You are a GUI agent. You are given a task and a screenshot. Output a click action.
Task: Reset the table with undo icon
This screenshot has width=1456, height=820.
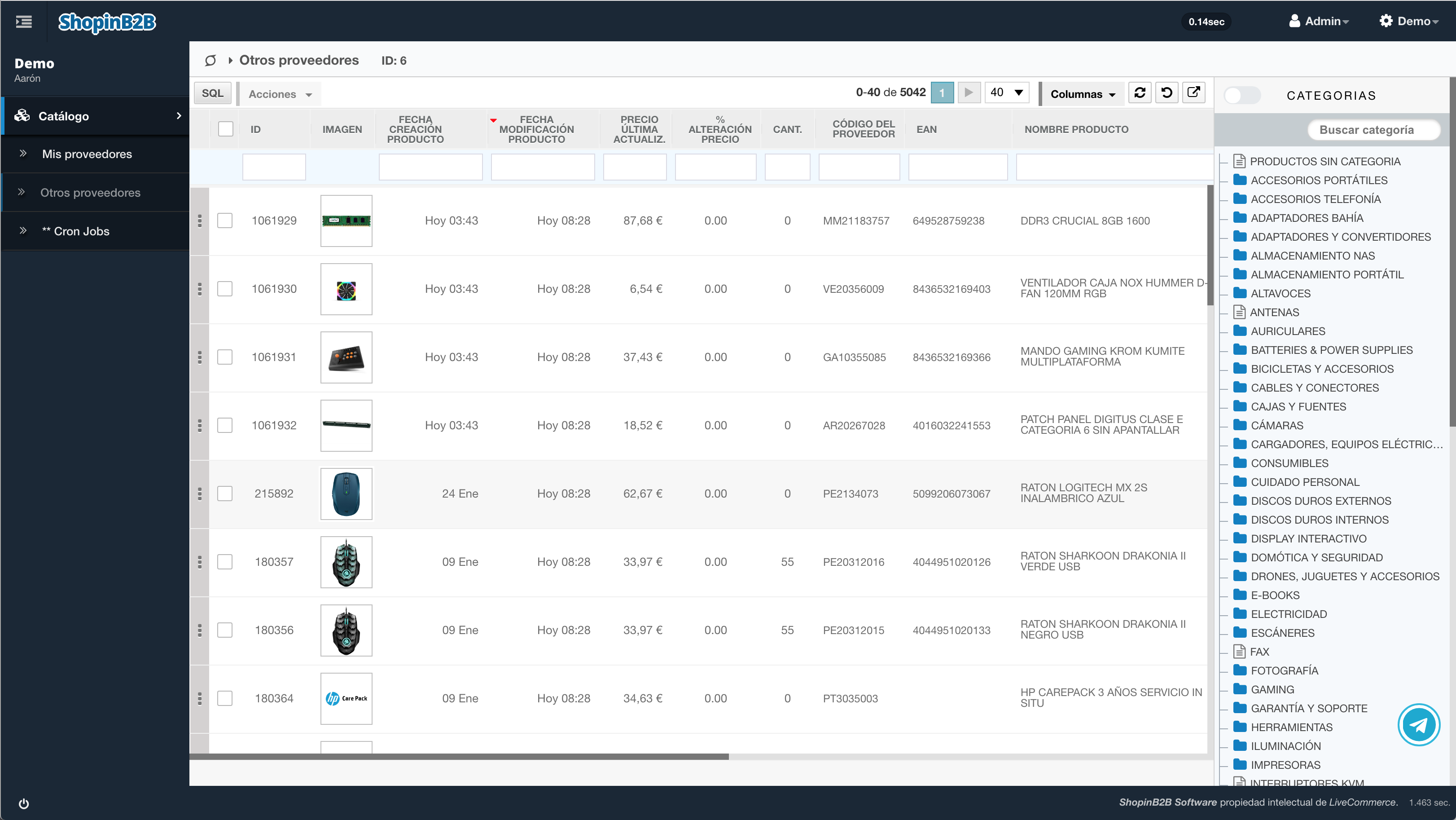tap(1167, 93)
